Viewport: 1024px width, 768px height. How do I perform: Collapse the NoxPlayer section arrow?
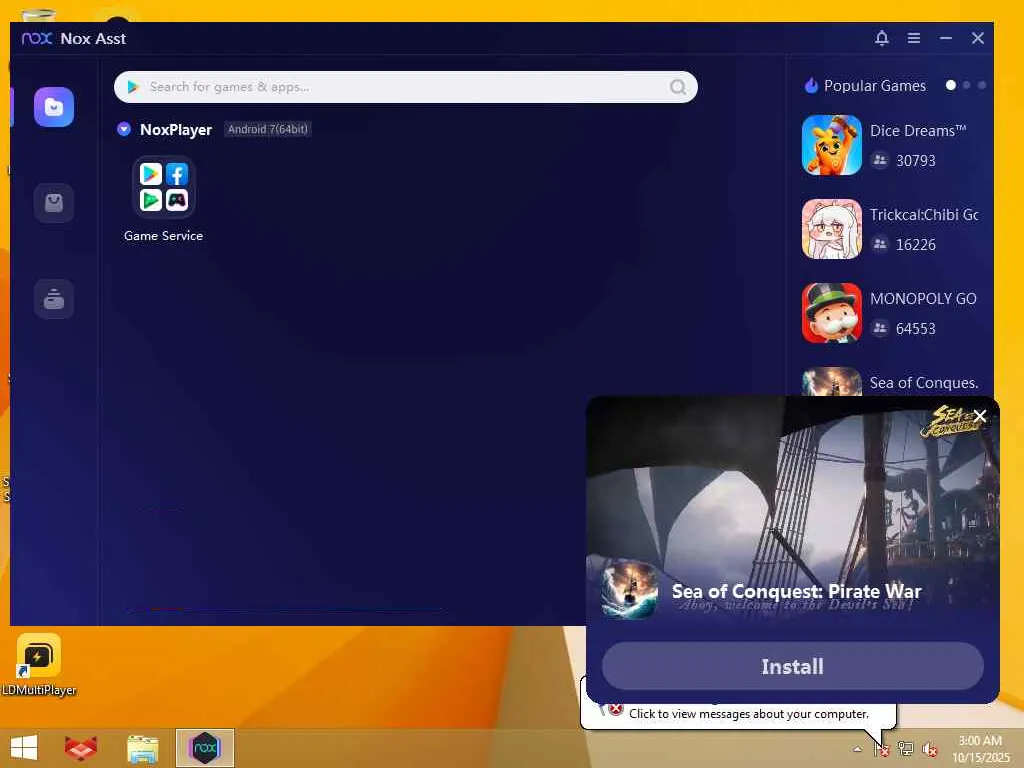pos(123,129)
